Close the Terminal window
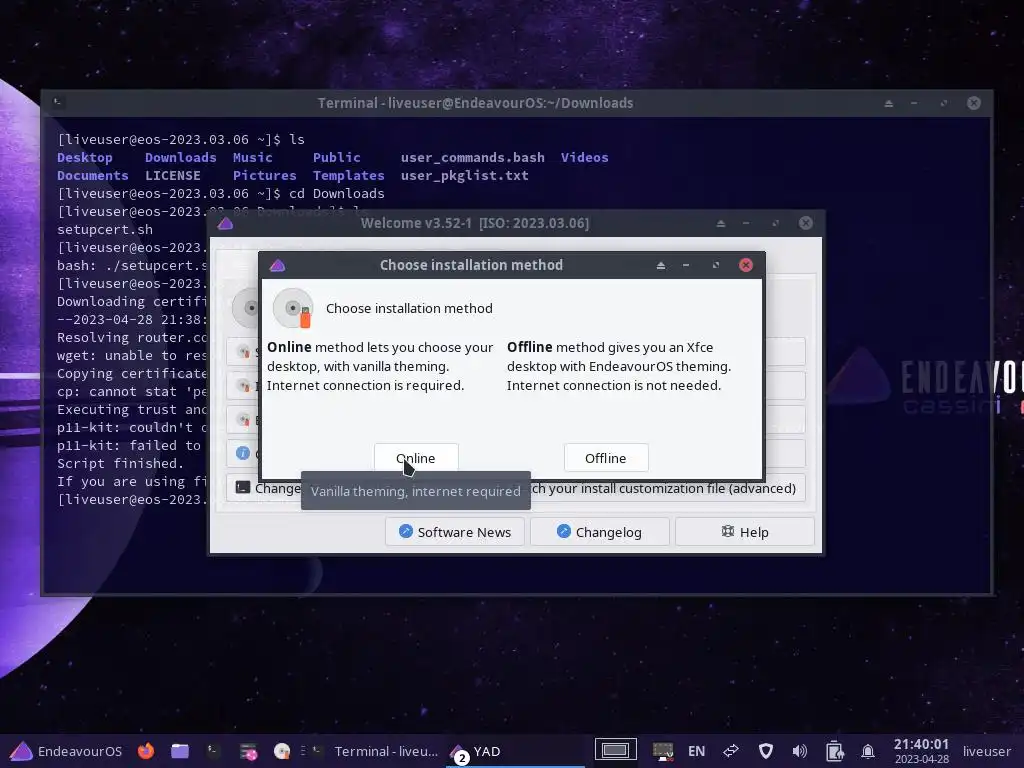 pyautogui.click(x=974, y=103)
